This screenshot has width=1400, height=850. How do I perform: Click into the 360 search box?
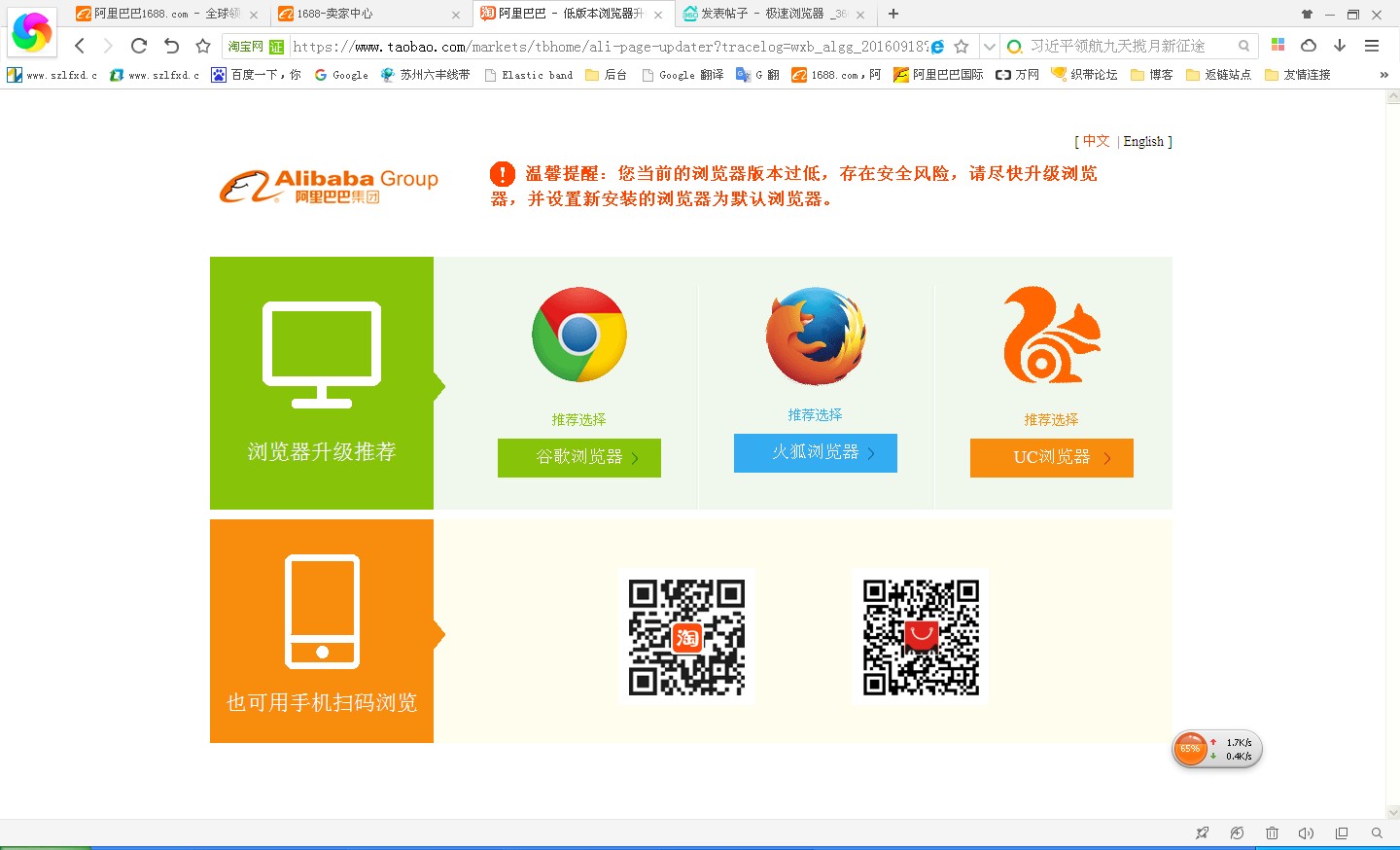[x=1128, y=47]
